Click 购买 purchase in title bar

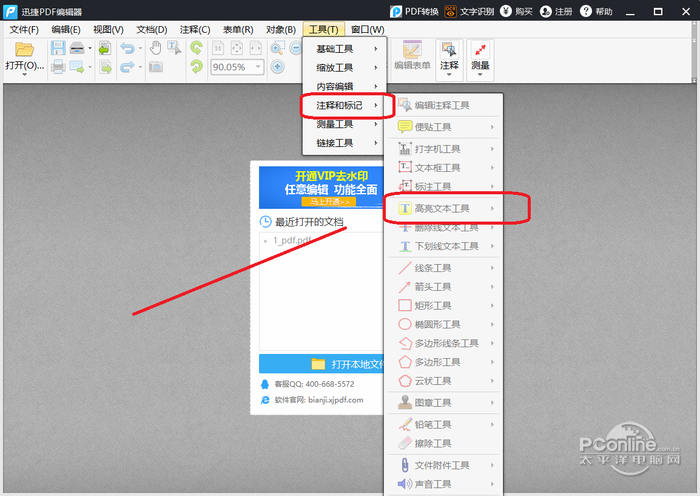tap(516, 12)
